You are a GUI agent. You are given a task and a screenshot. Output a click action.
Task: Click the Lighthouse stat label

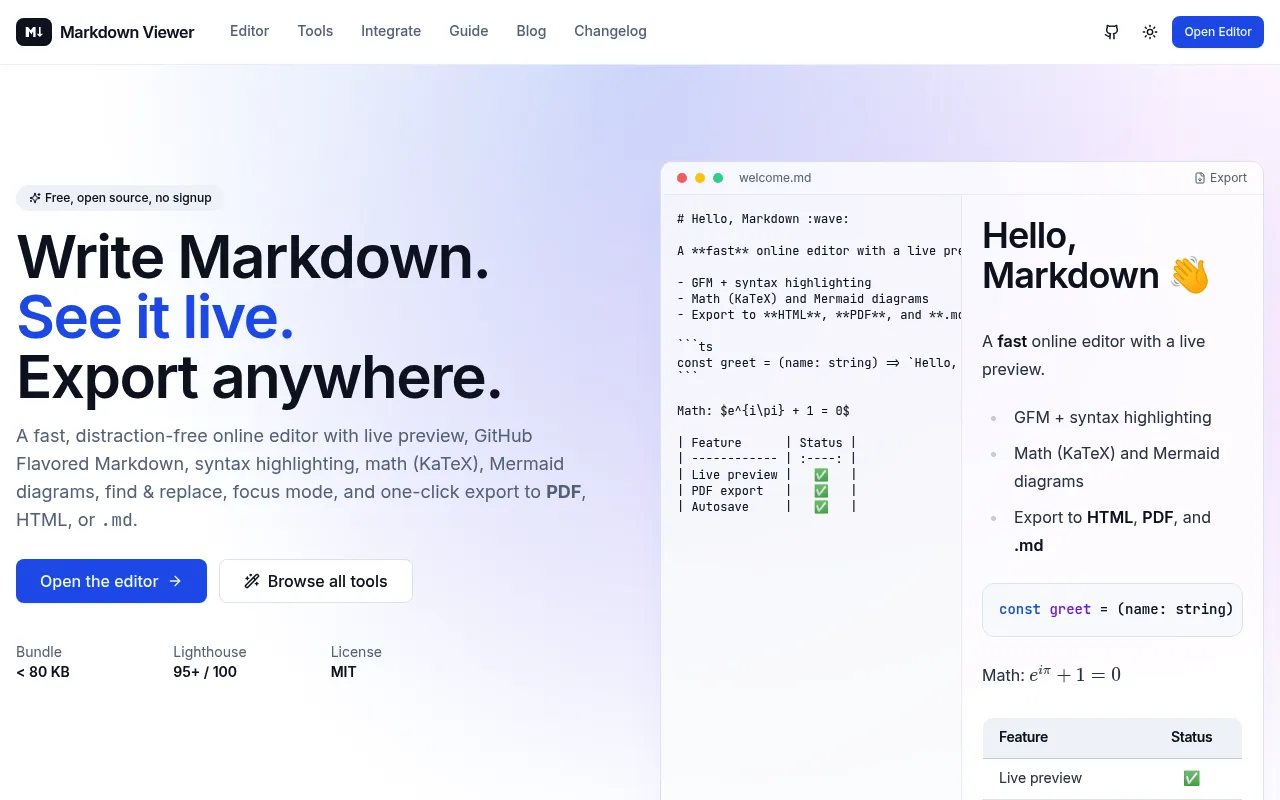[209, 652]
